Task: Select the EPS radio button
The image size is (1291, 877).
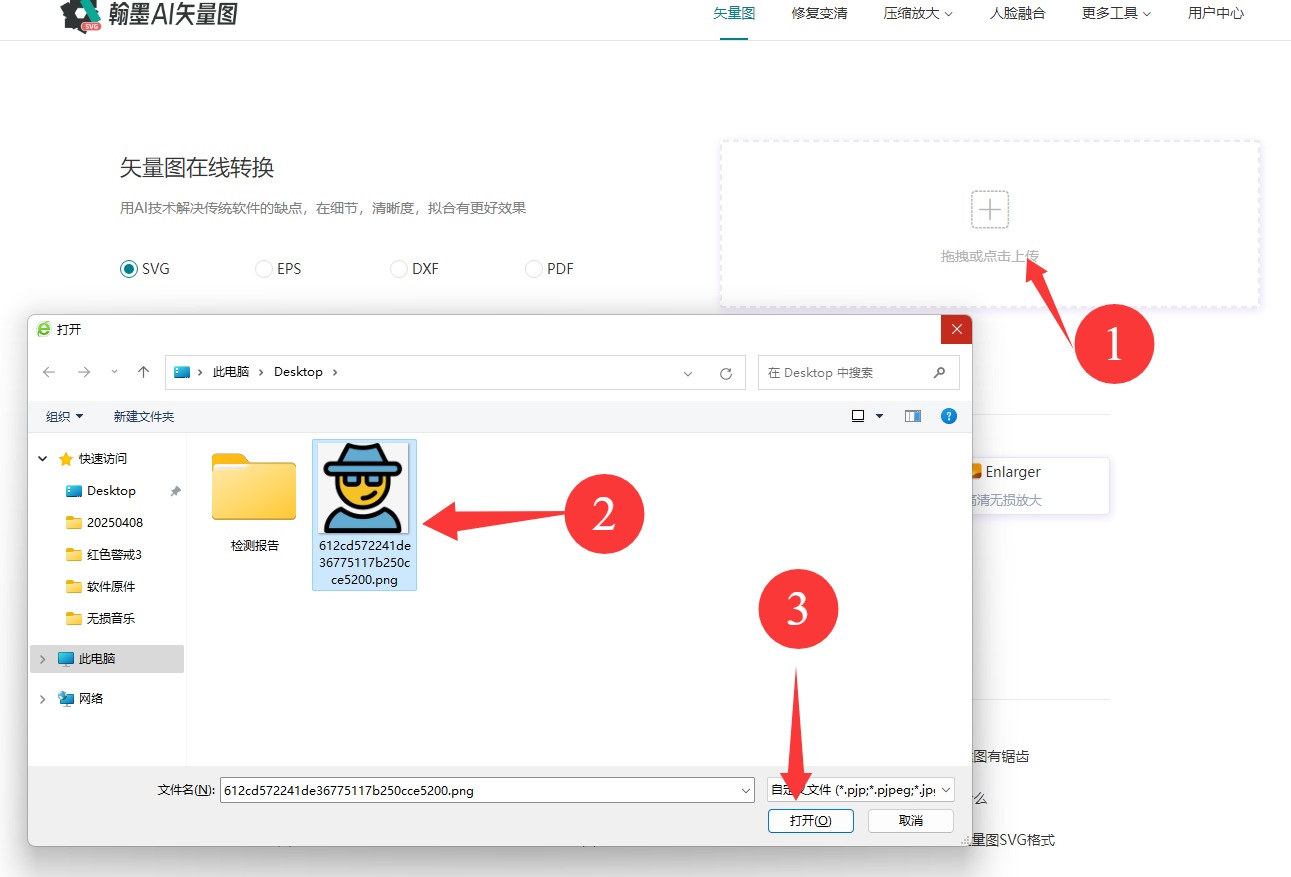Action: [264, 269]
